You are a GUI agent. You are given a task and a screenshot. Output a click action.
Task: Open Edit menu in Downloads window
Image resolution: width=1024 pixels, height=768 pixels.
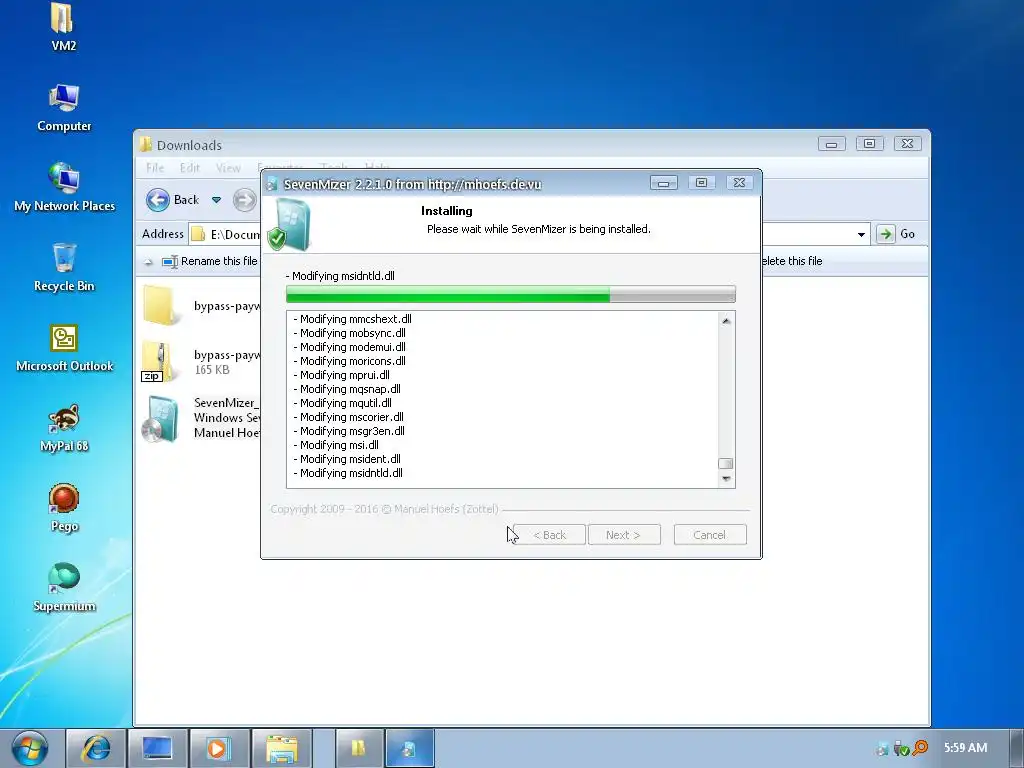(189, 168)
